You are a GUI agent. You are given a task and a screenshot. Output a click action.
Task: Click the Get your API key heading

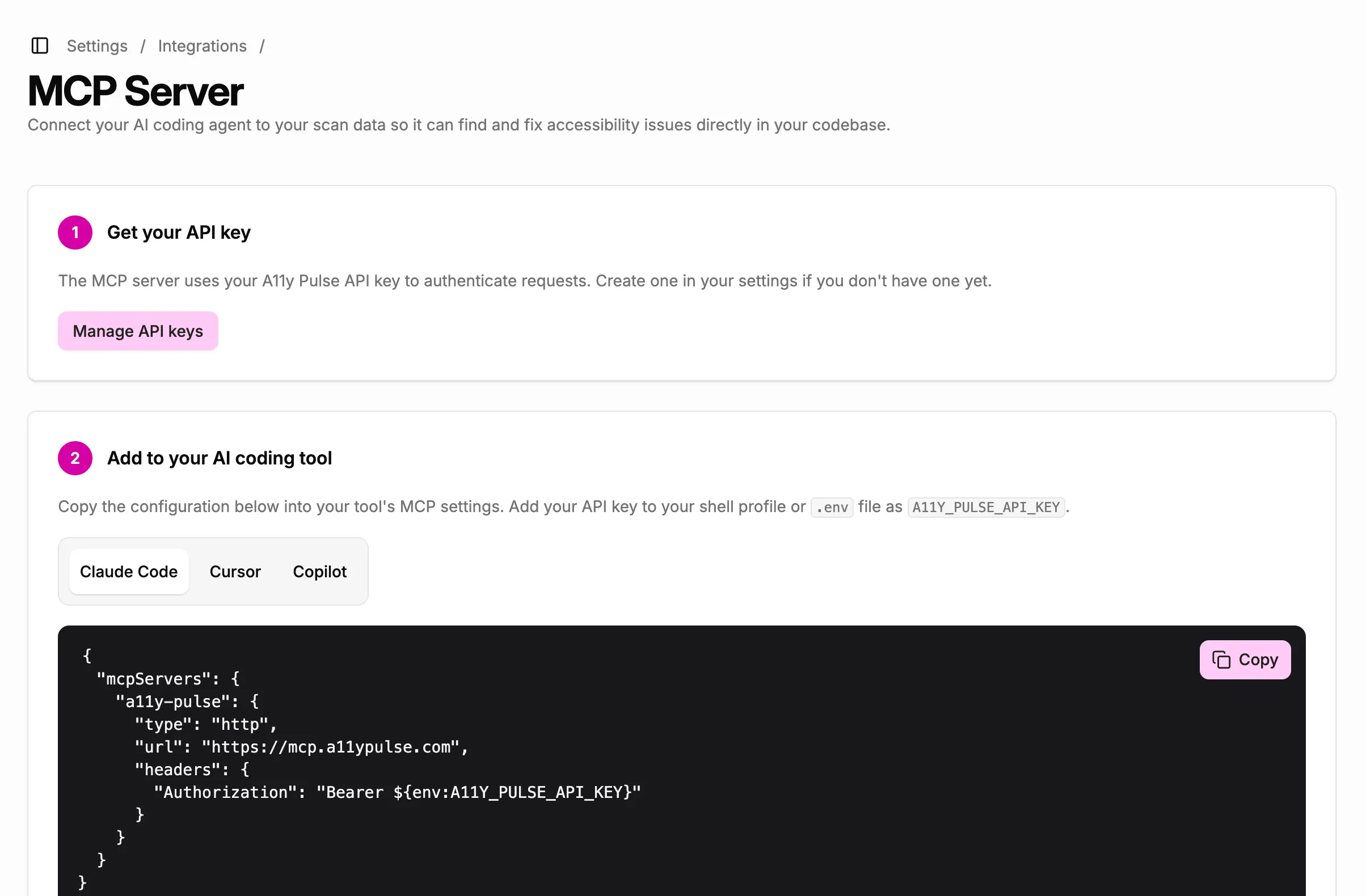pyautogui.click(x=179, y=233)
